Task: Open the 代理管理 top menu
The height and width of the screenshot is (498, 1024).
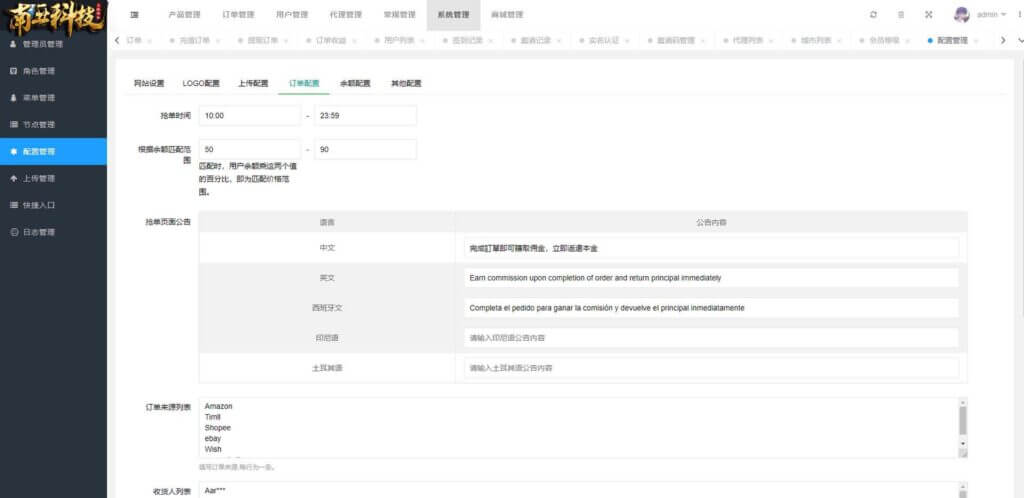Action: click(x=346, y=14)
